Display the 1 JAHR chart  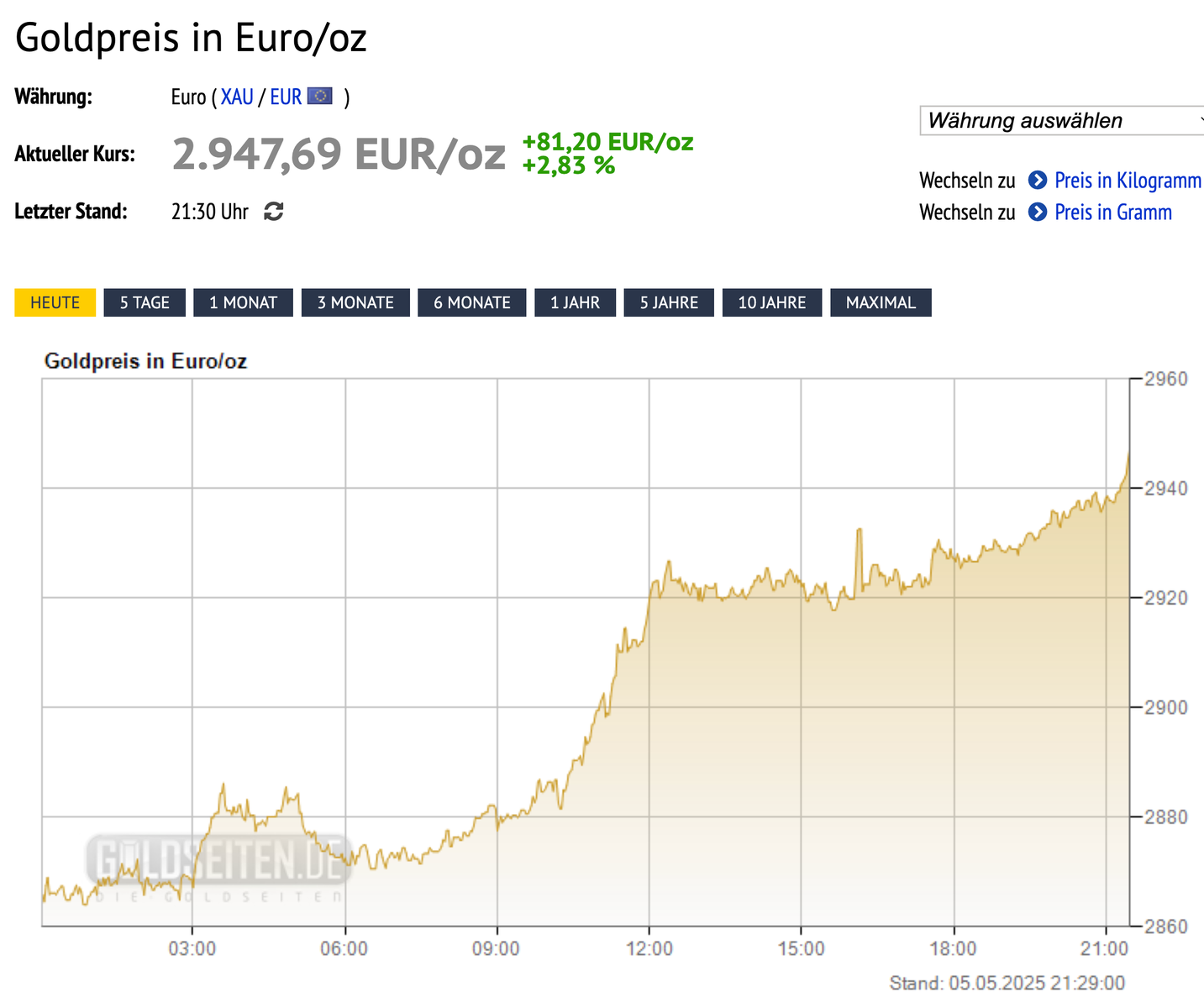[575, 302]
